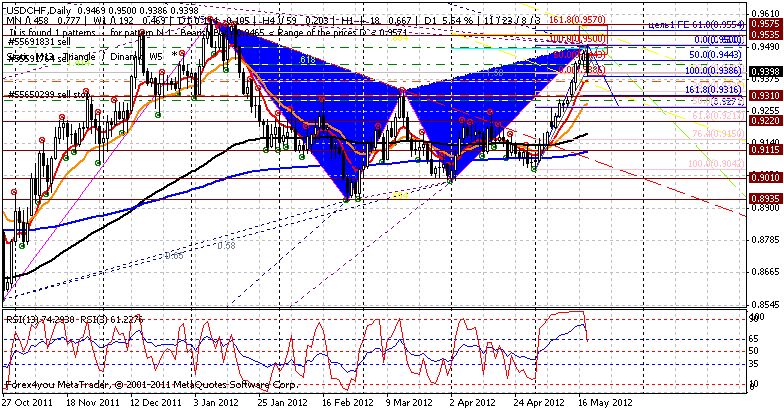Click the 0.8900 price scale value
This screenshot has height=410, width=784.
766,208
